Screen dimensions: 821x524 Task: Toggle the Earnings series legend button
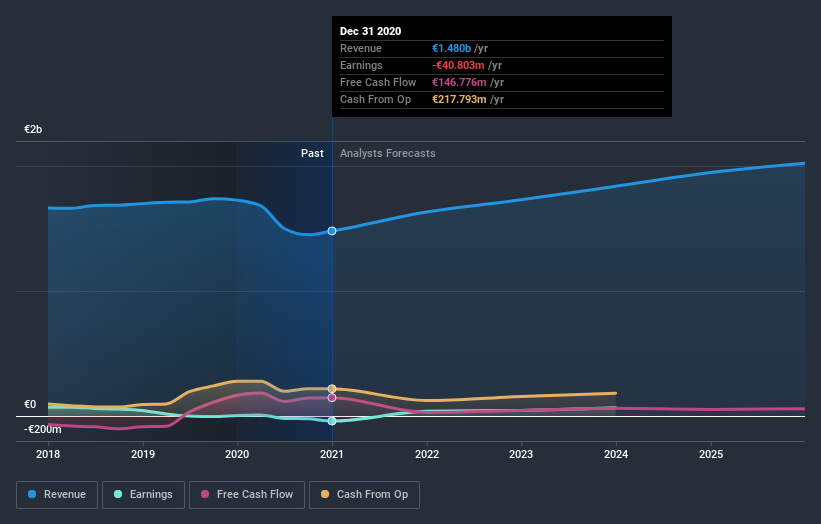click(143, 495)
